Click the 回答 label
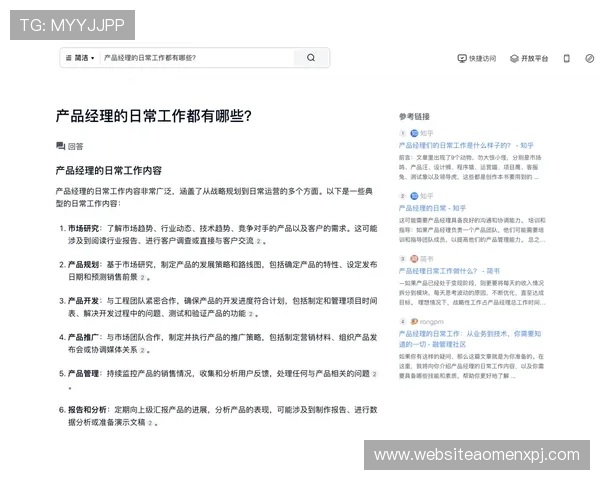600x480 pixels. coord(75,146)
